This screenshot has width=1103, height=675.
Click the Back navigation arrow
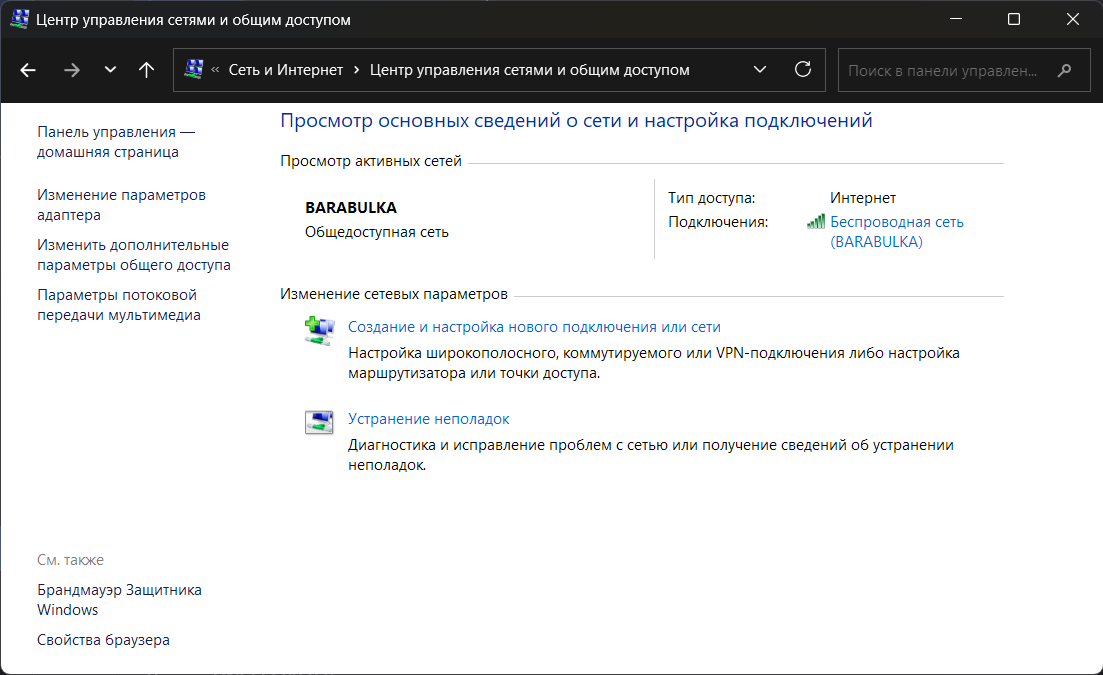(28, 70)
